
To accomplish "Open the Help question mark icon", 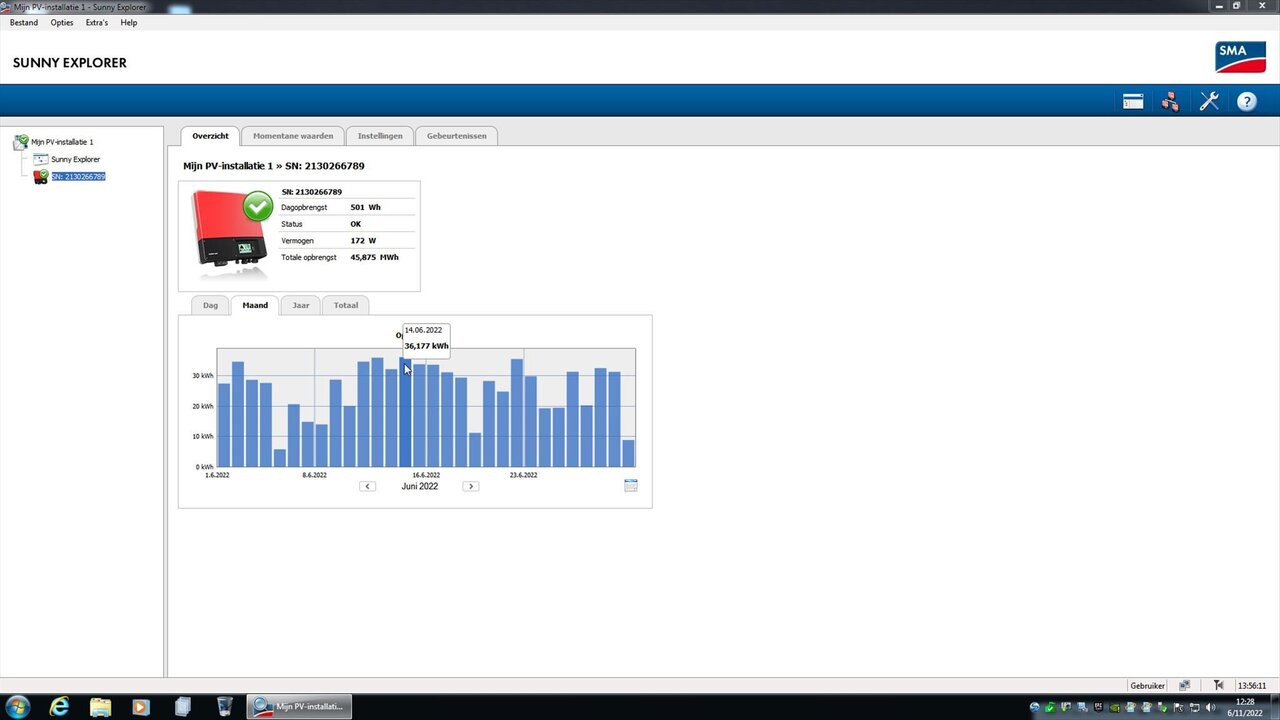I will (x=1246, y=100).
